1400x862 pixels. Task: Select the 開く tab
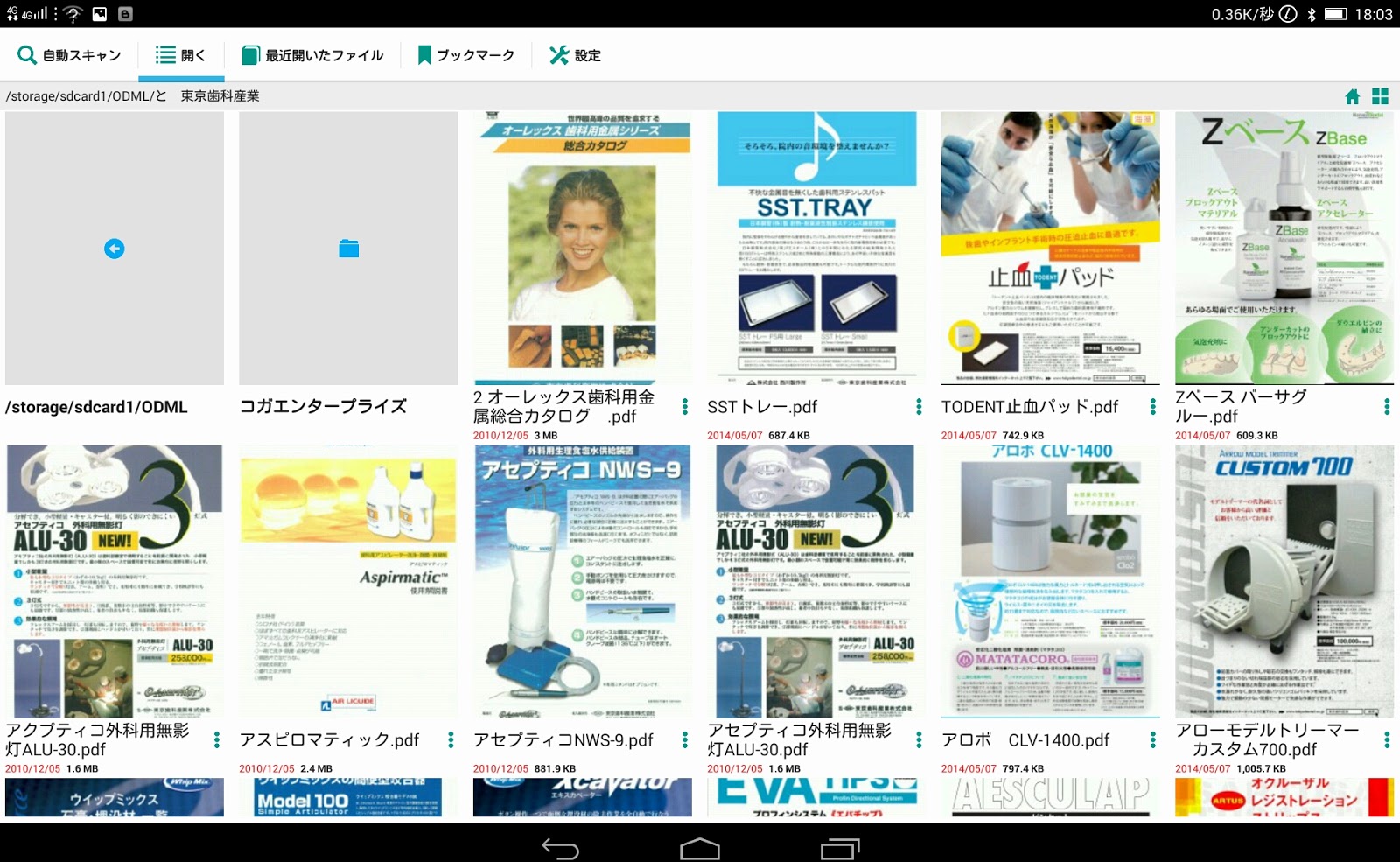coord(181,55)
